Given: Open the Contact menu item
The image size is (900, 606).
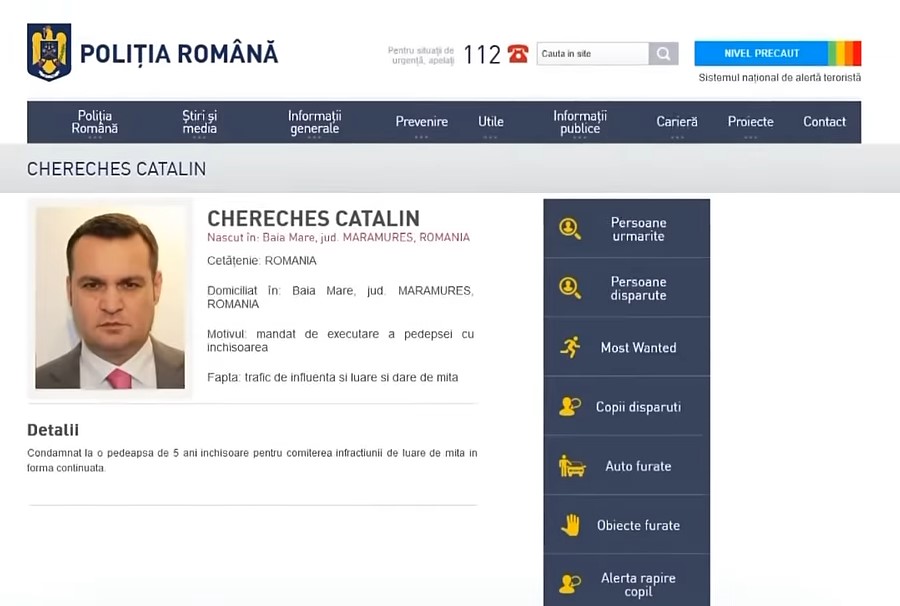Looking at the screenshot, I should point(824,122).
